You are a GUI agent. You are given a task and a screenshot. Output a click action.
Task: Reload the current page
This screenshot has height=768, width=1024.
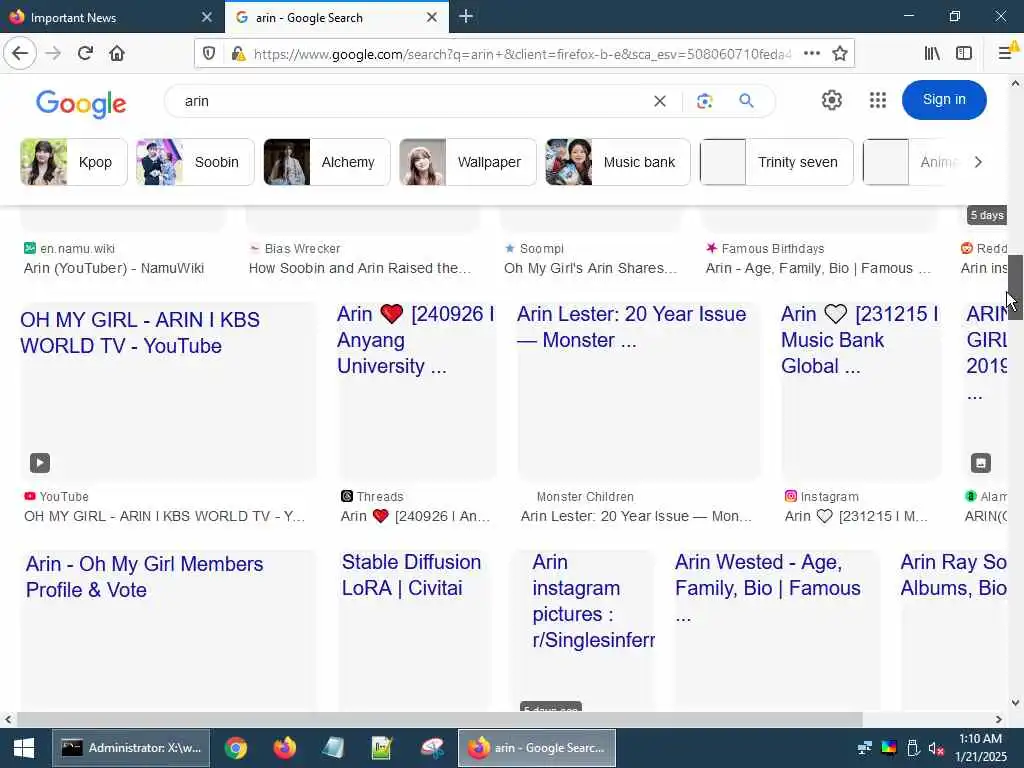click(x=85, y=53)
